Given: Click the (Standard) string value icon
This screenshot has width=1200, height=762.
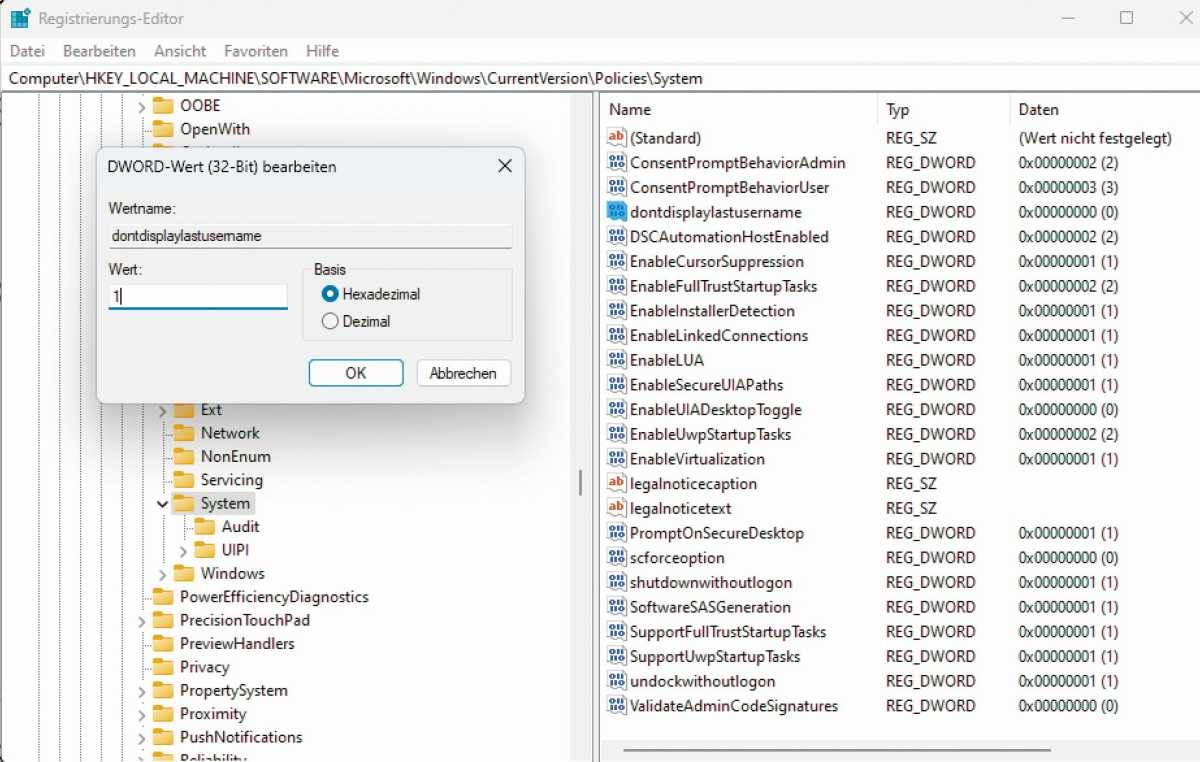Looking at the screenshot, I should coord(616,138).
